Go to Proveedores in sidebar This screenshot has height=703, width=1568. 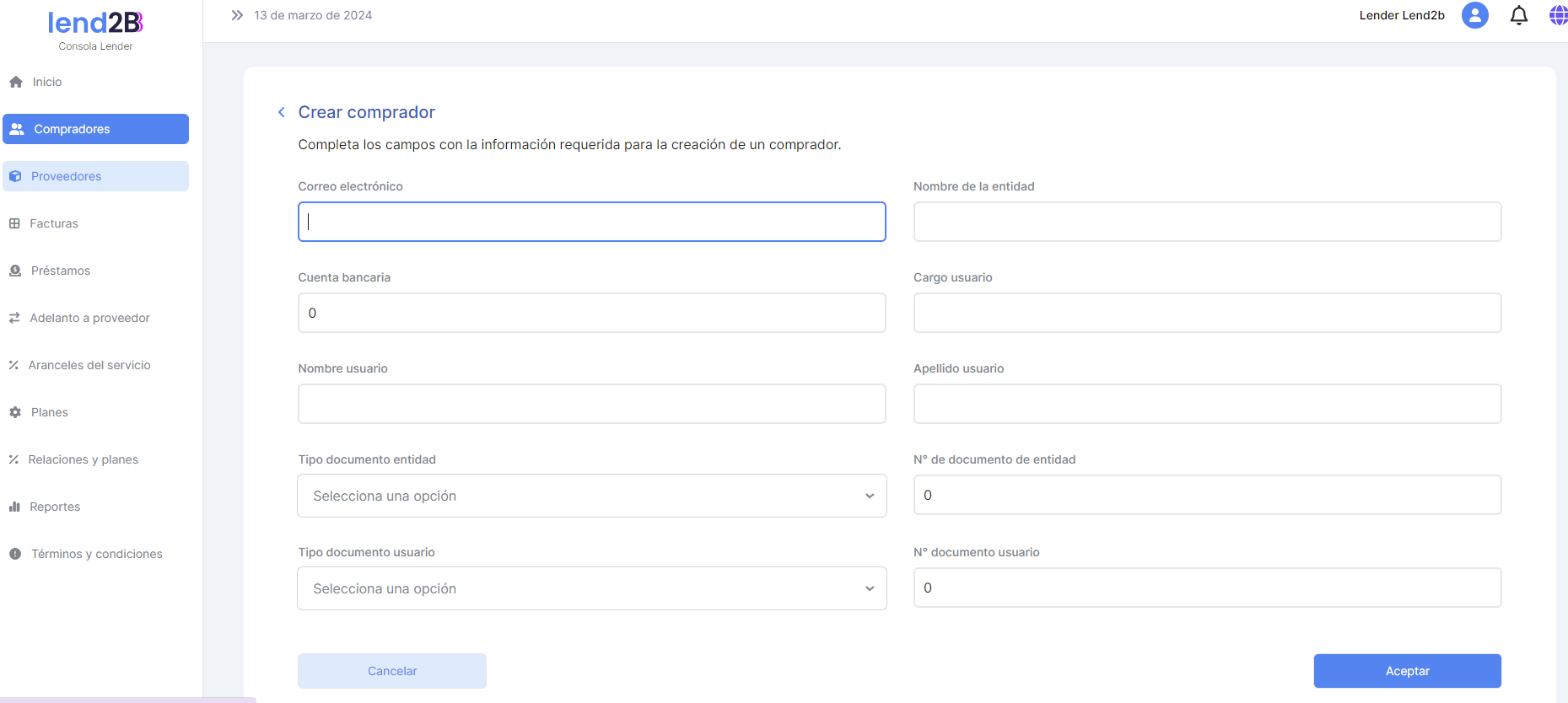(66, 176)
